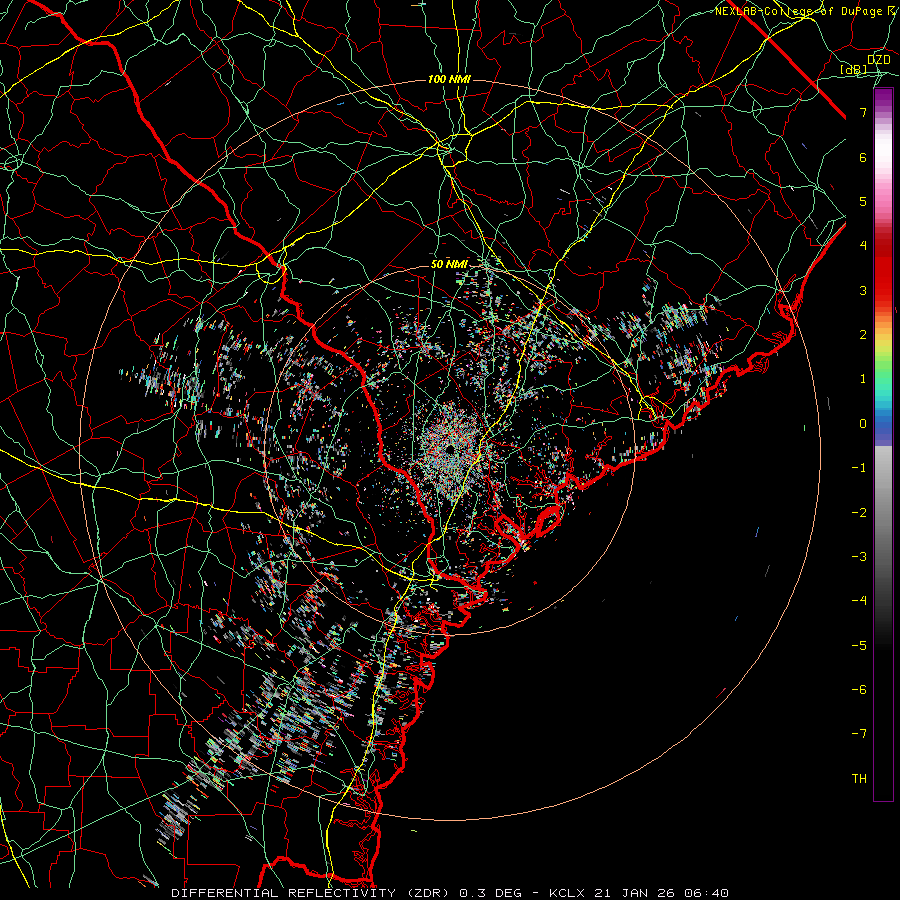Click the ZDR color scale bar

pyautogui.click(x=883, y=444)
